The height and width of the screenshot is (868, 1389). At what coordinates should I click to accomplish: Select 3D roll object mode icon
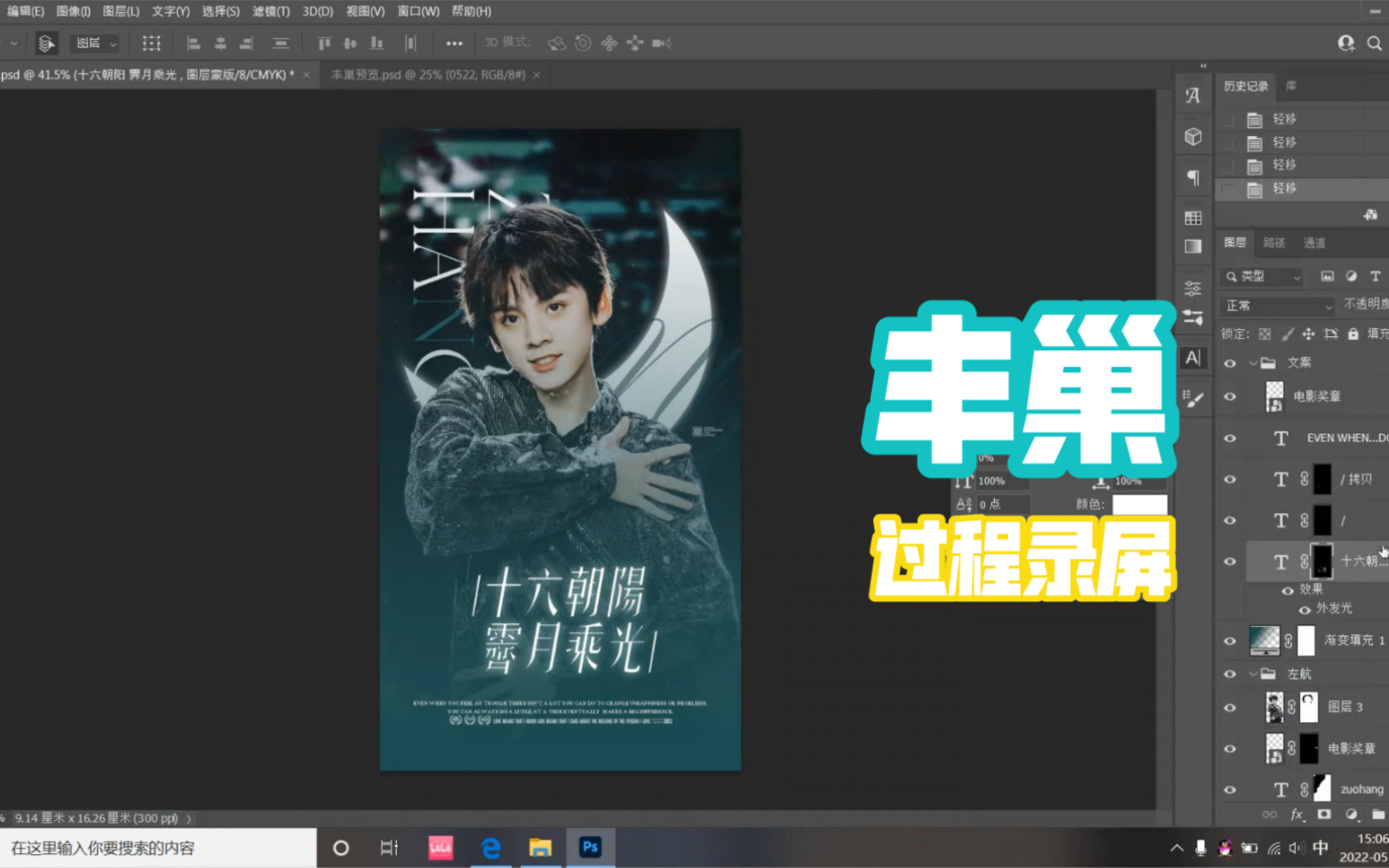tap(583, 43)
